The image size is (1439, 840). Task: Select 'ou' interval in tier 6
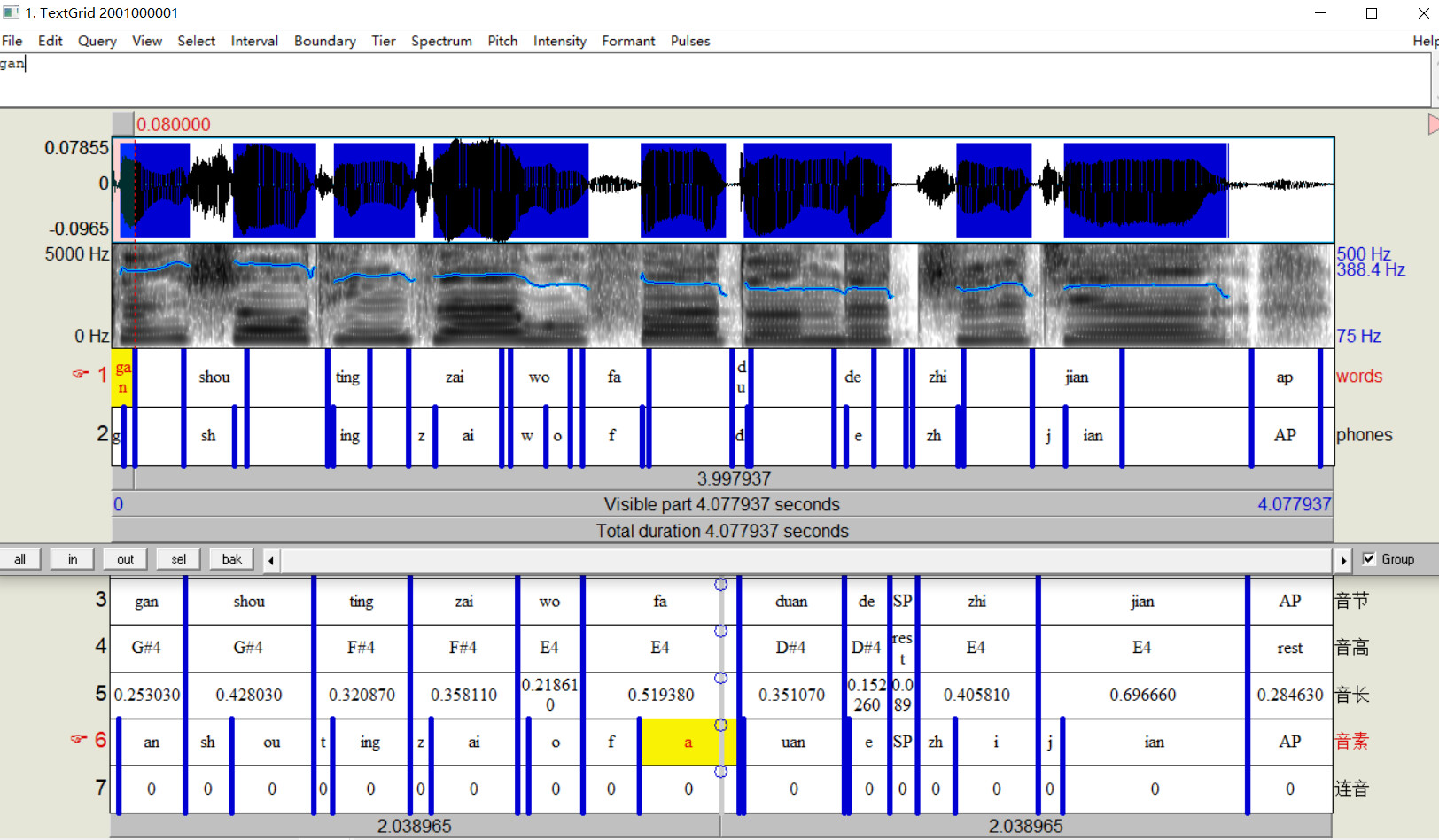pyautogui.click(x=272, y=743)
